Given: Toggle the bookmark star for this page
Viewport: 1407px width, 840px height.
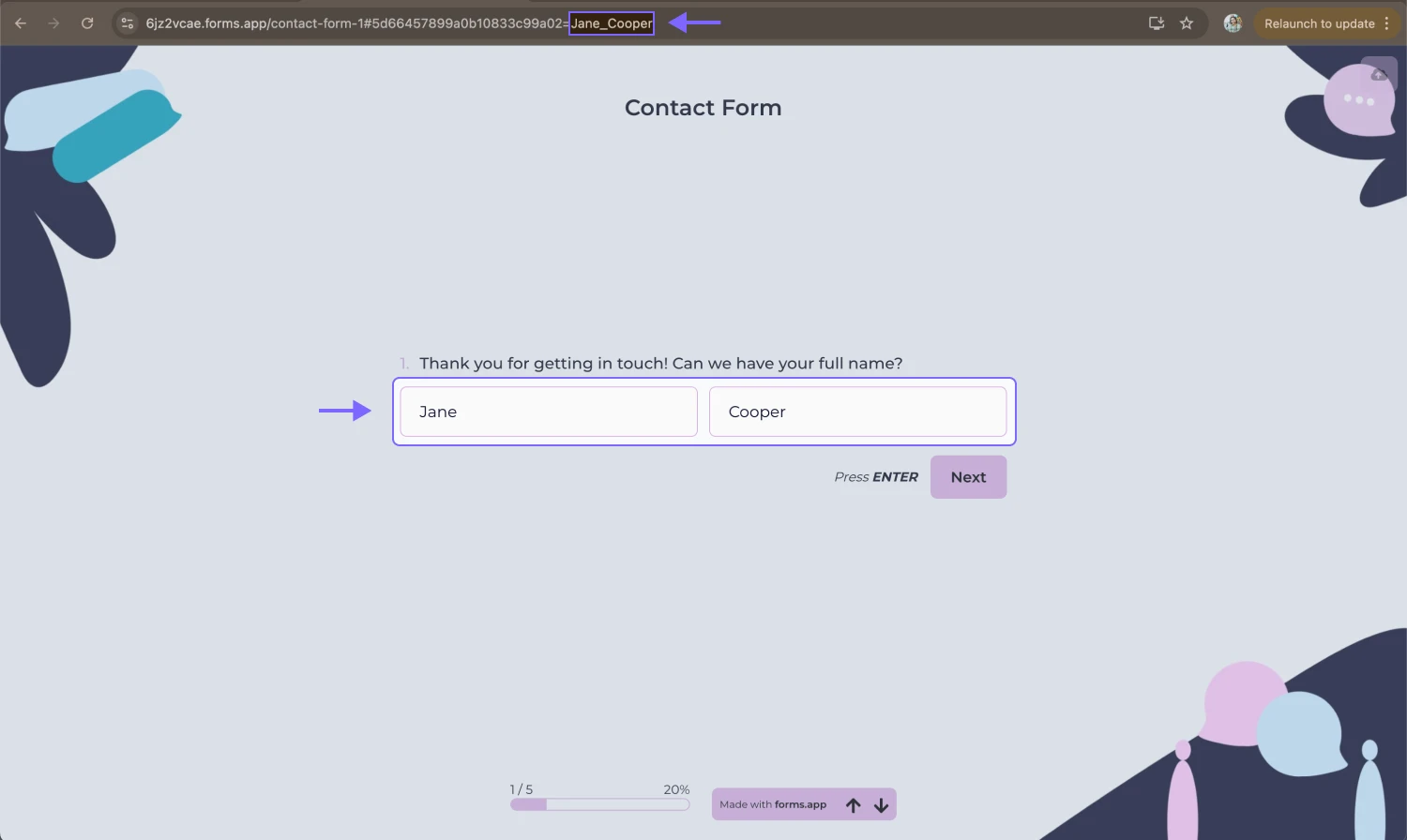Looking at the screenshot, I should click(x=1187, y=22).
